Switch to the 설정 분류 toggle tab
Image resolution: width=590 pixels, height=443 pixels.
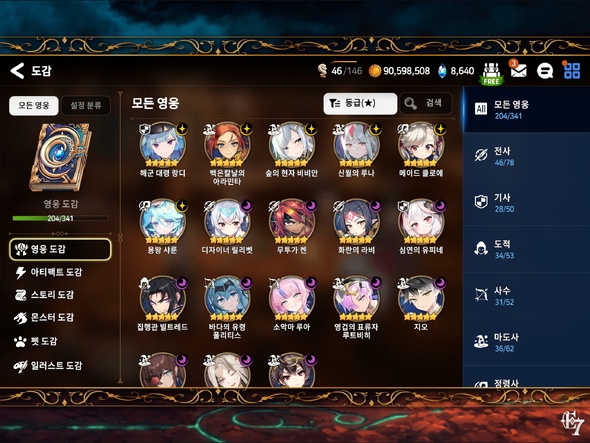coord(86,105)
